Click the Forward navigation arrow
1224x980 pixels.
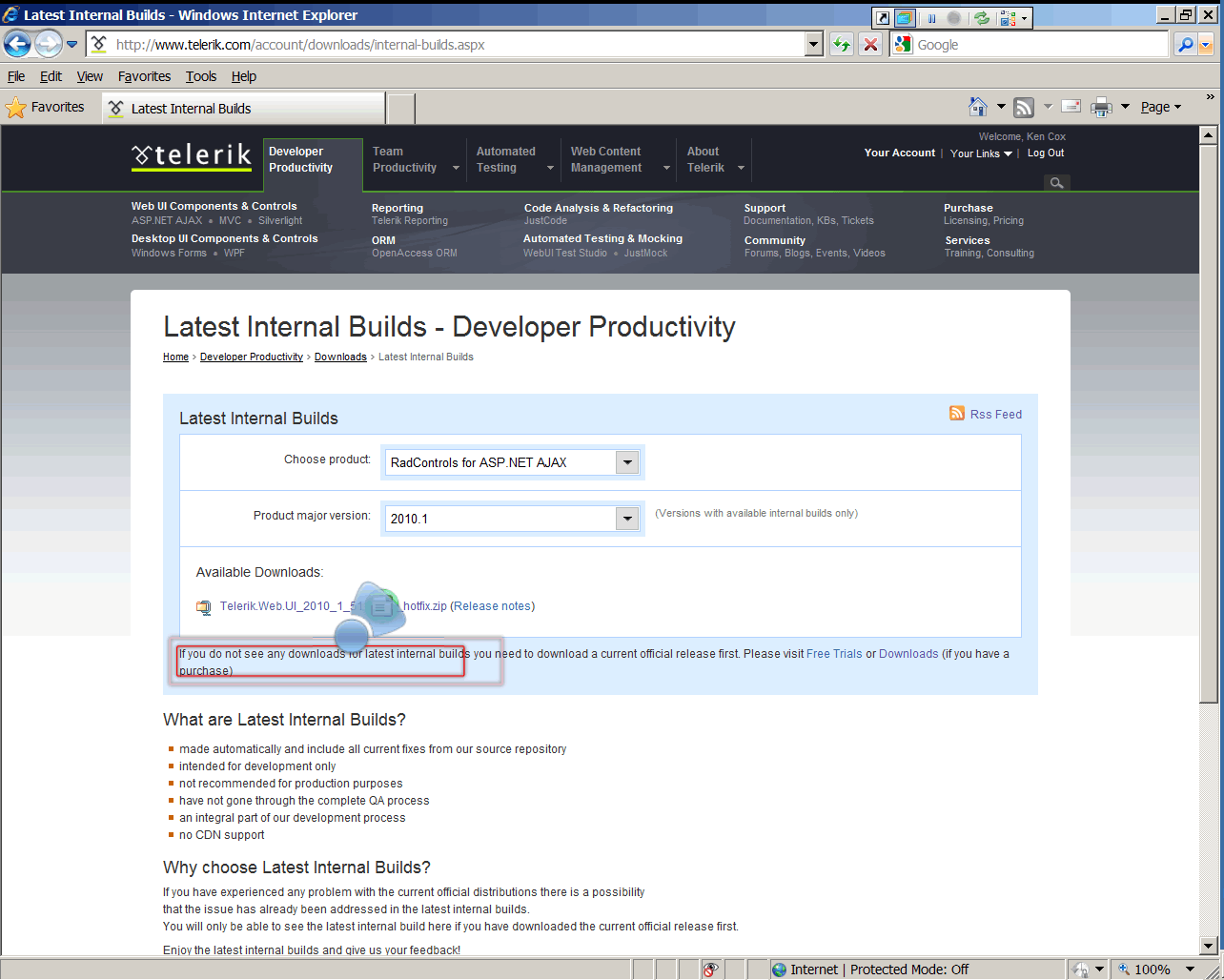[48, 44]
